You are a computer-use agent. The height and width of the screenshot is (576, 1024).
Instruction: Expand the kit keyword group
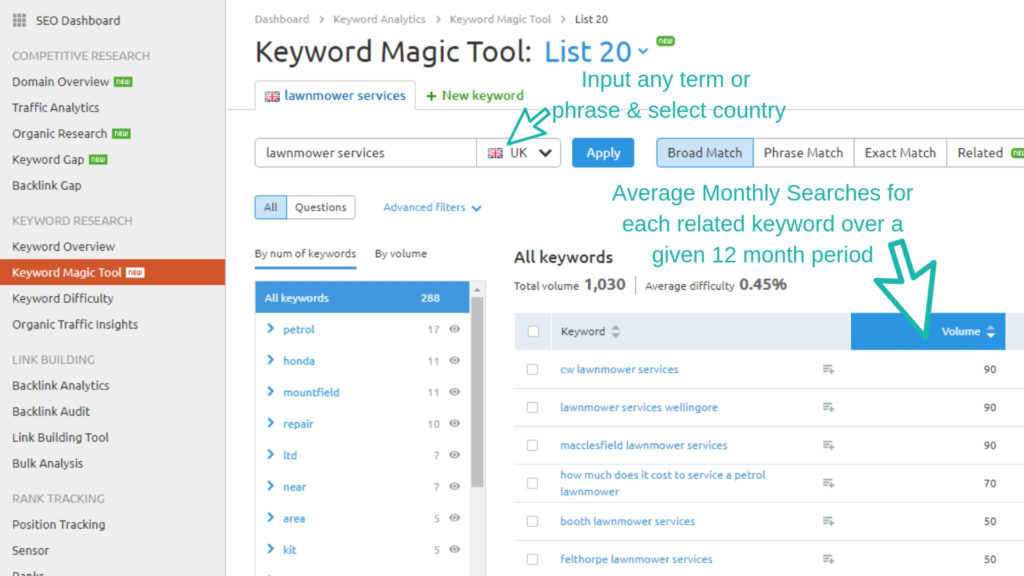270,549
